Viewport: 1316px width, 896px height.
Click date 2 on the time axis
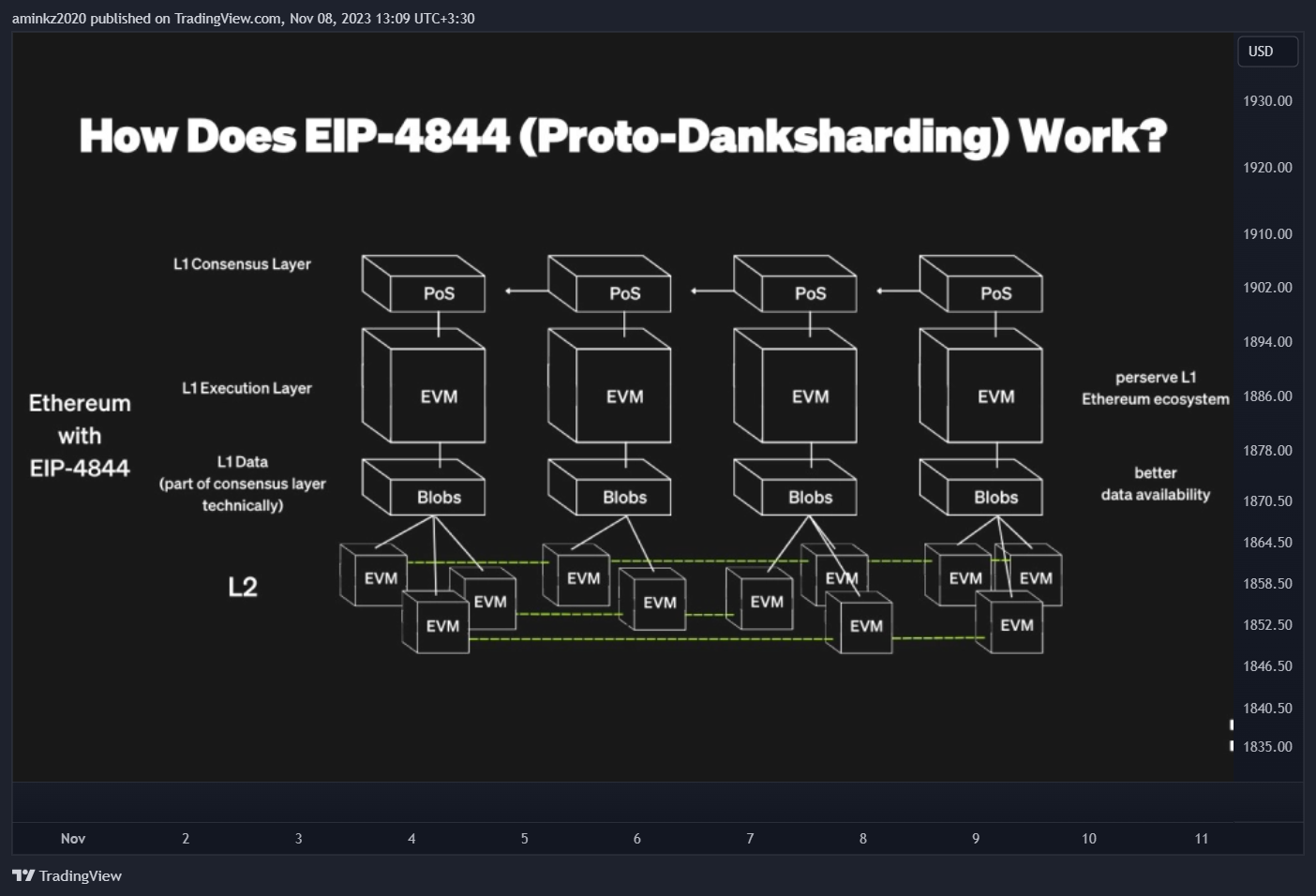[x=186, y=839]
